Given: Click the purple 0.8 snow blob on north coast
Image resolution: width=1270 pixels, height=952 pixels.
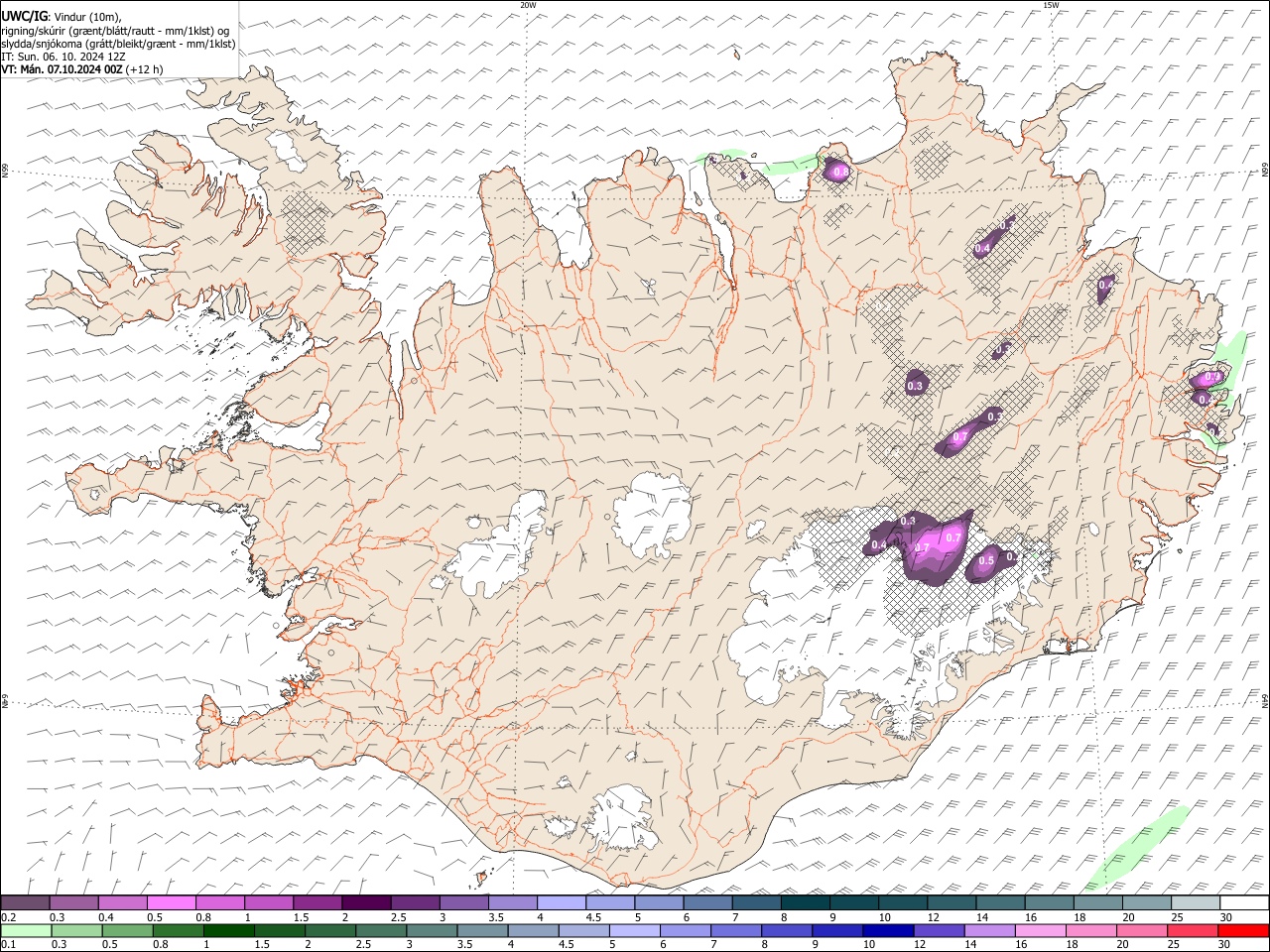Looking at the screenshot, I should (x=837, y=171).
